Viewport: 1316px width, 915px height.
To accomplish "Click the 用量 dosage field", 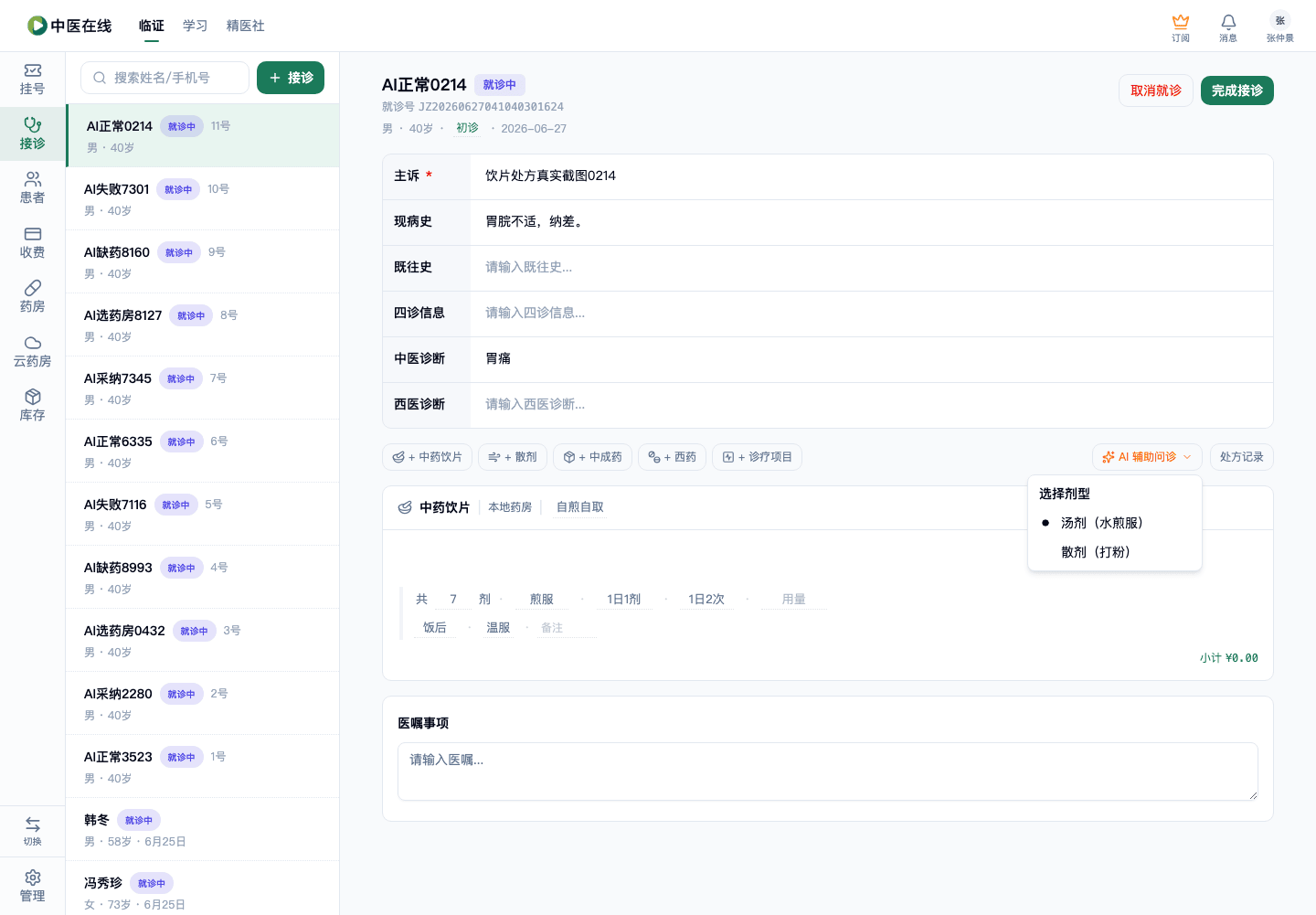I will click(794, 600).
